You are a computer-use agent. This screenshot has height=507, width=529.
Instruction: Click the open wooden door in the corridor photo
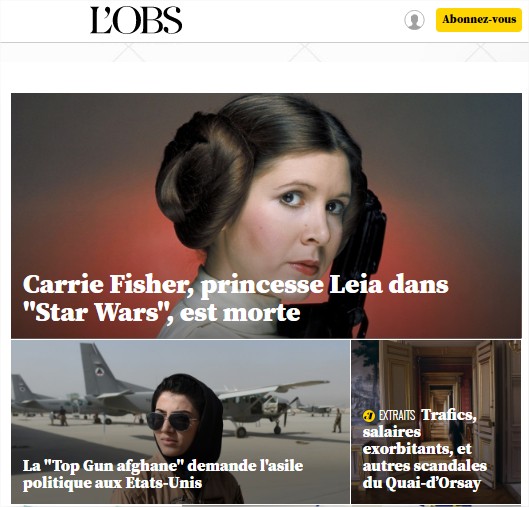(x=486, y=413)
